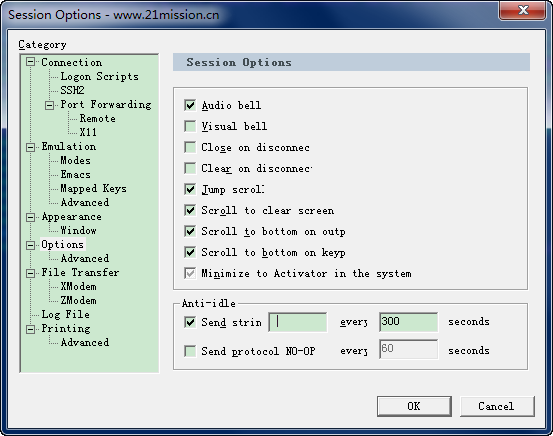The width and height of the screenshot is (553, 436).
Task: Collapse the Printing tree node
Action: tap(31, 329)
